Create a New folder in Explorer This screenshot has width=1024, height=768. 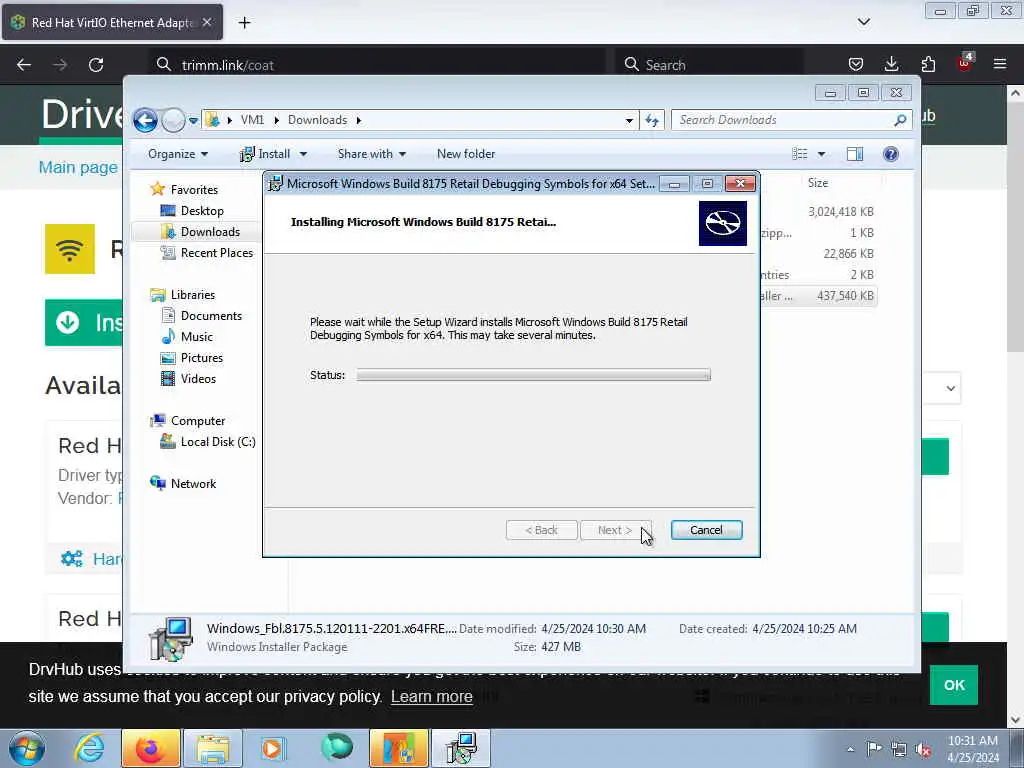point(466,154)
